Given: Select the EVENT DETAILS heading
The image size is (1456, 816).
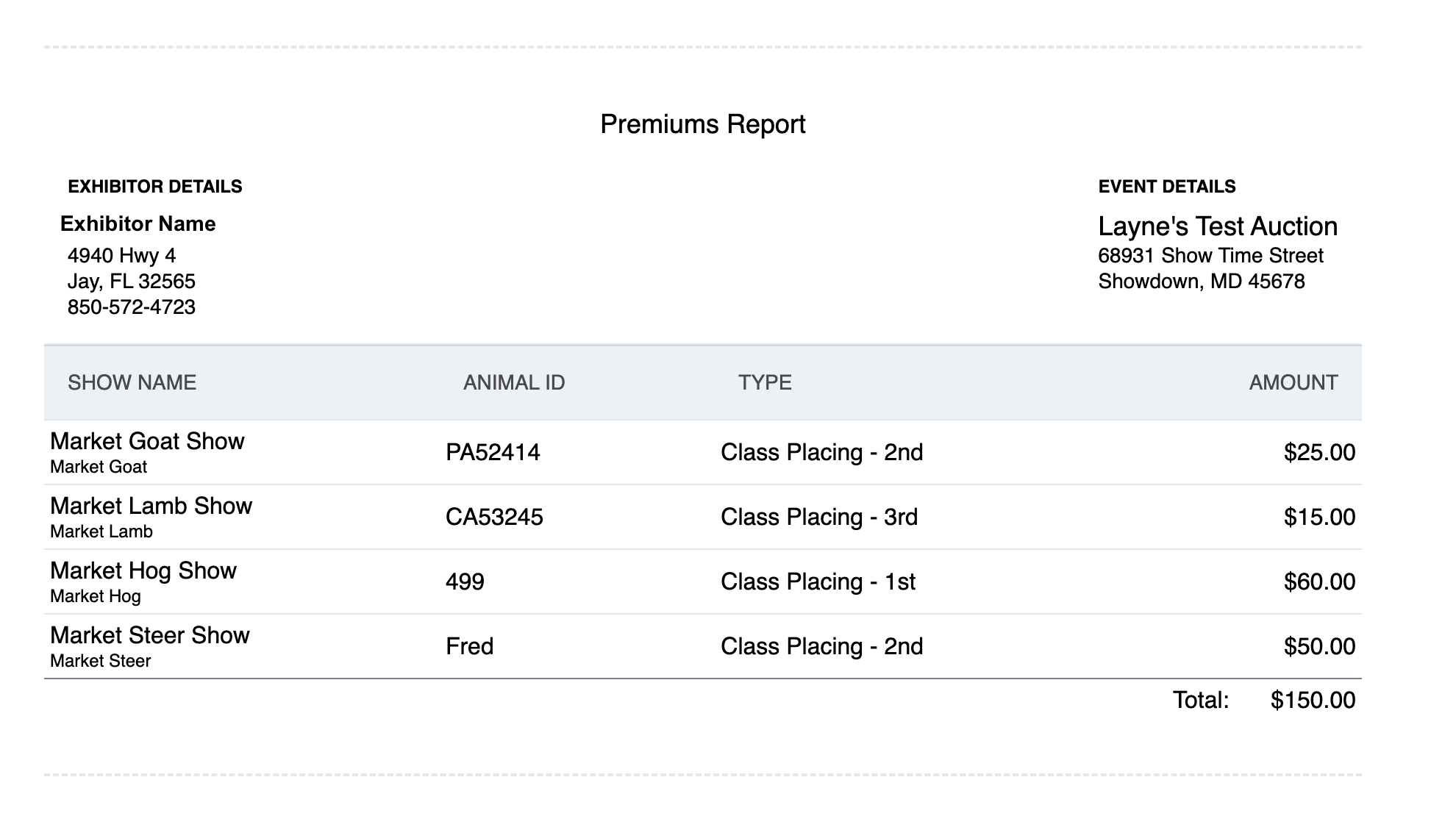Looking at the screenshot, I should coord(1167,187).
